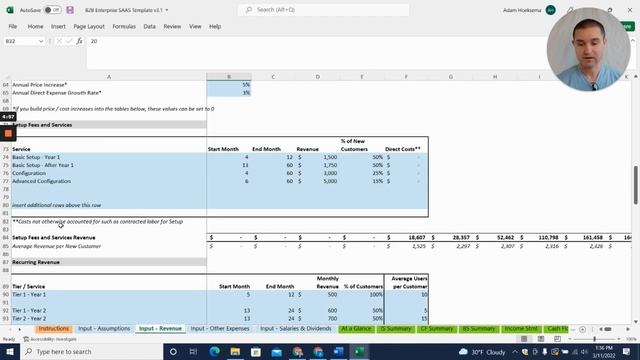Open the Windows Start menu
This screenshot has height=360, width=640.
pyautogui.click(x=9, y=351)
